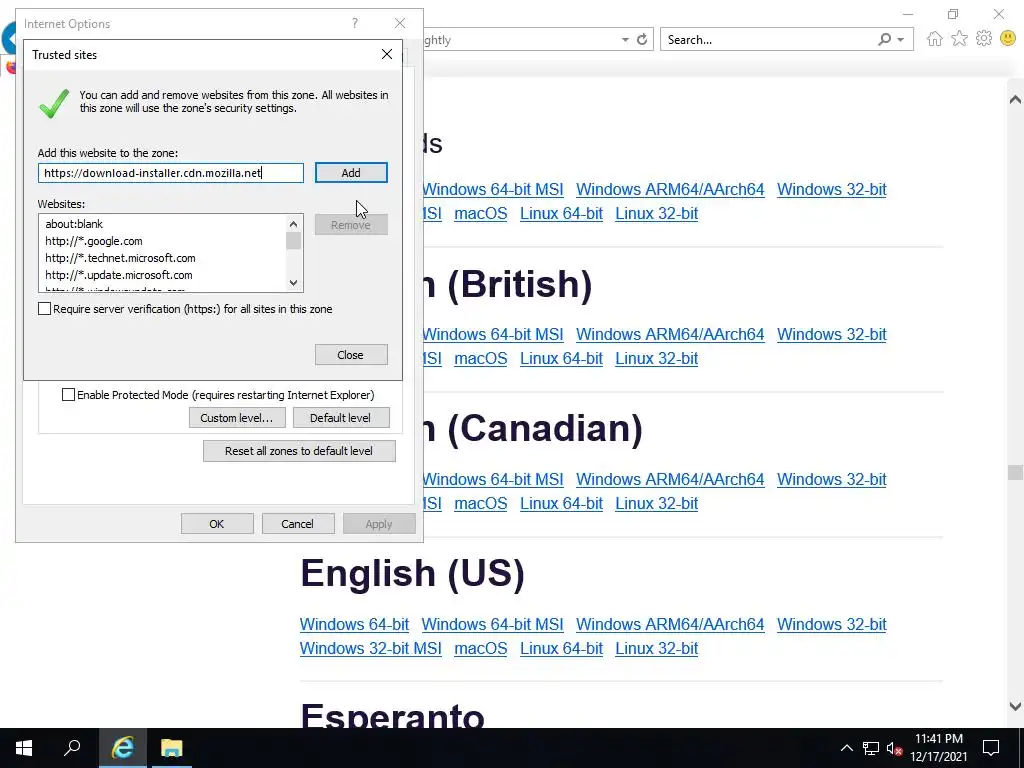Click Internet Explorer taskbar icon
The height and width of the screenshot is (768, 1024).
pos(123,748)
